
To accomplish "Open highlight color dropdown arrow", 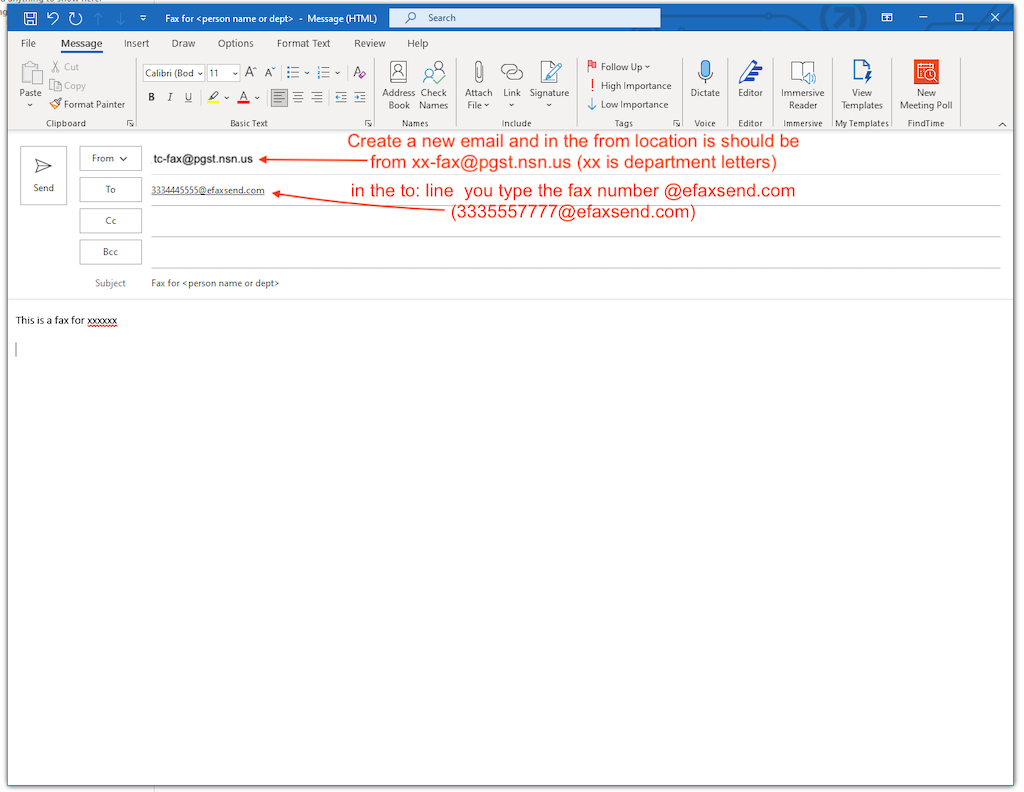I will coord(227,98).
